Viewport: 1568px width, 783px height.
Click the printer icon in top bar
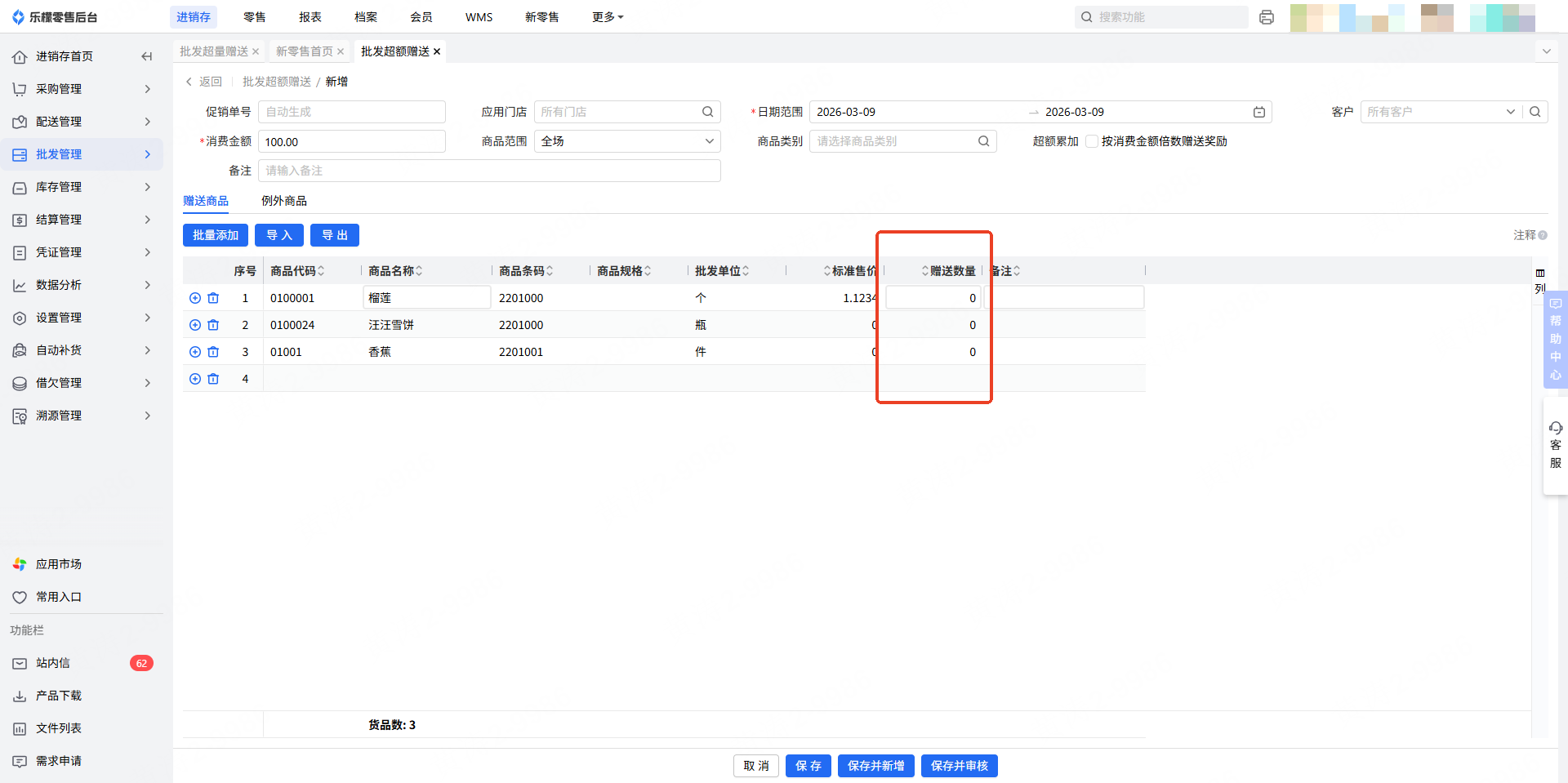click(x=1267, y=17)
